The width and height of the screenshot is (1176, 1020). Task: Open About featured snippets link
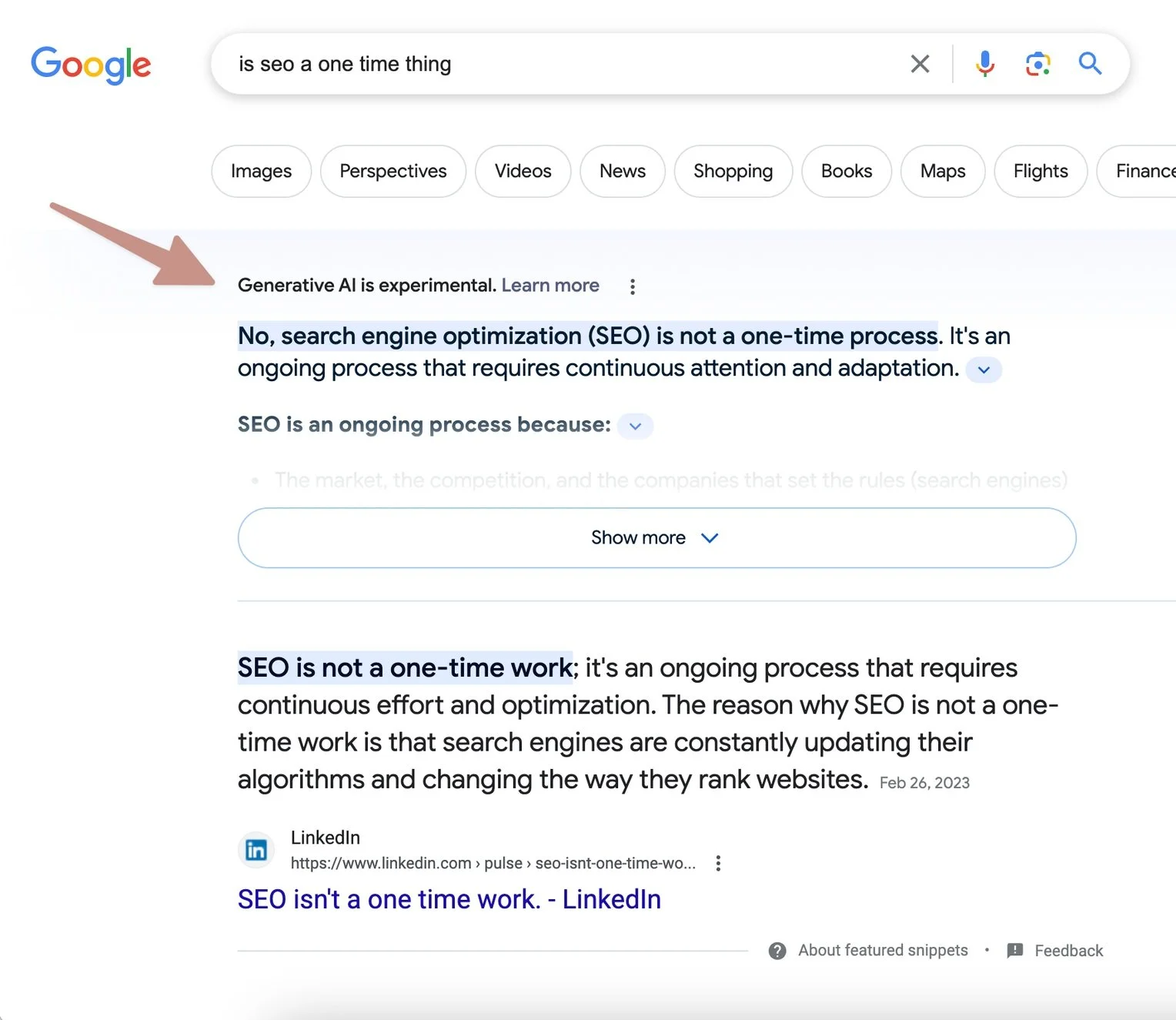[883, 951]
